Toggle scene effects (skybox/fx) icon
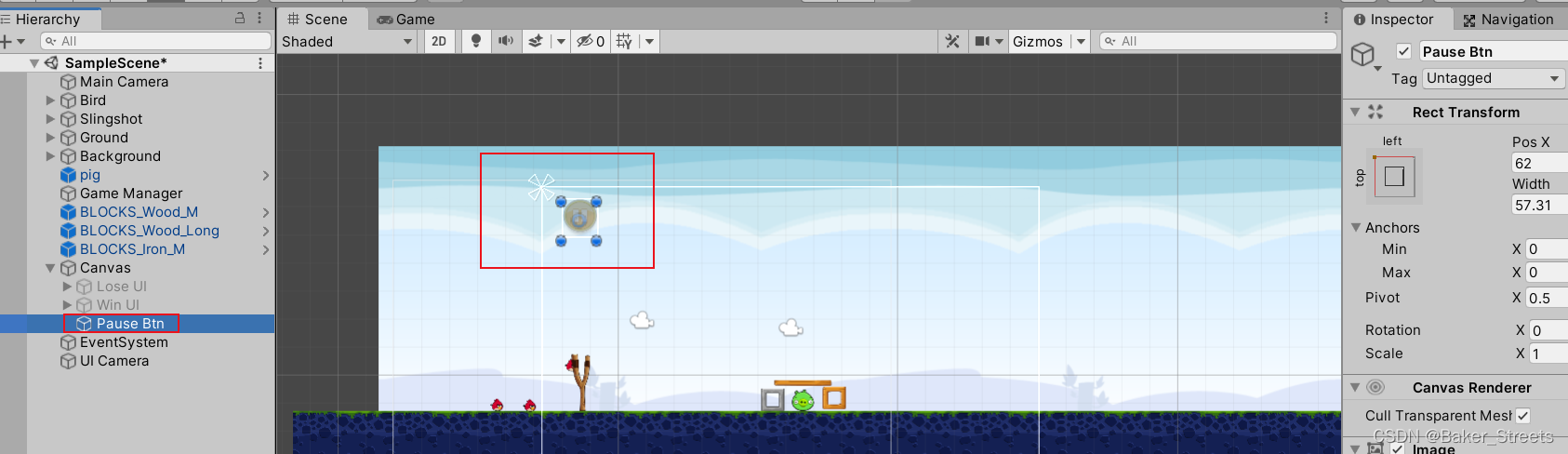This screenshot has height=454, width=1568. pos(536,41)
